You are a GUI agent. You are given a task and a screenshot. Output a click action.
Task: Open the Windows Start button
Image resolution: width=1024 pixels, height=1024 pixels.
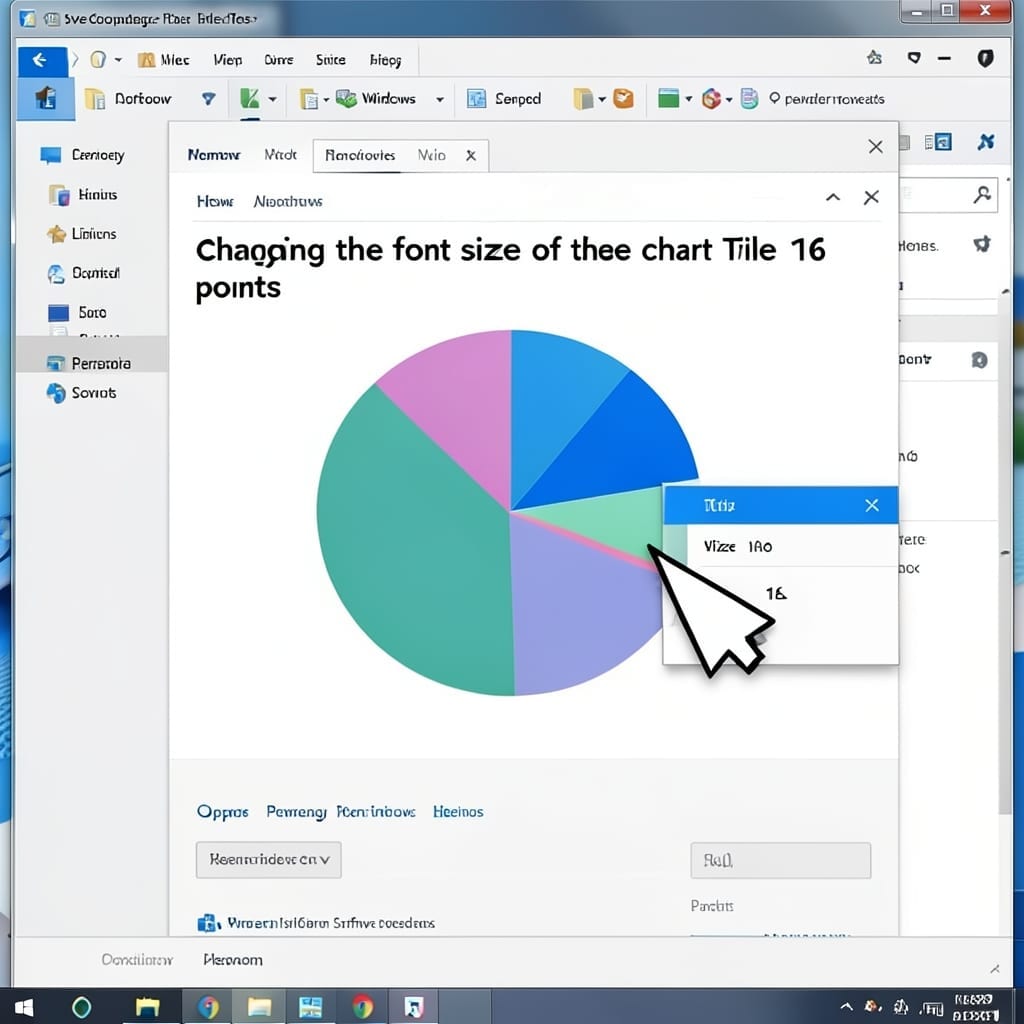tap(24, 1006)
